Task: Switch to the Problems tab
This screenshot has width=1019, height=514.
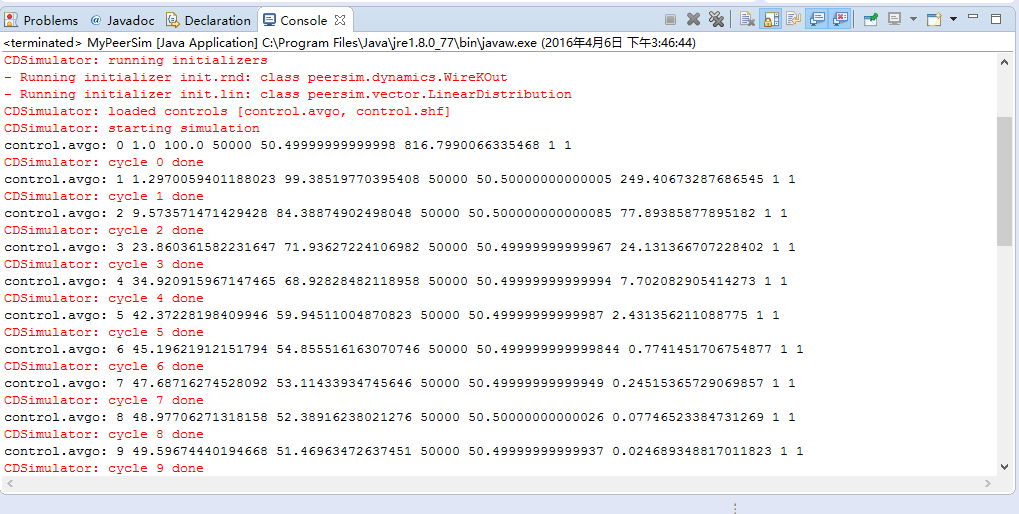Action: pyautogui.click(x=41, y=20)
